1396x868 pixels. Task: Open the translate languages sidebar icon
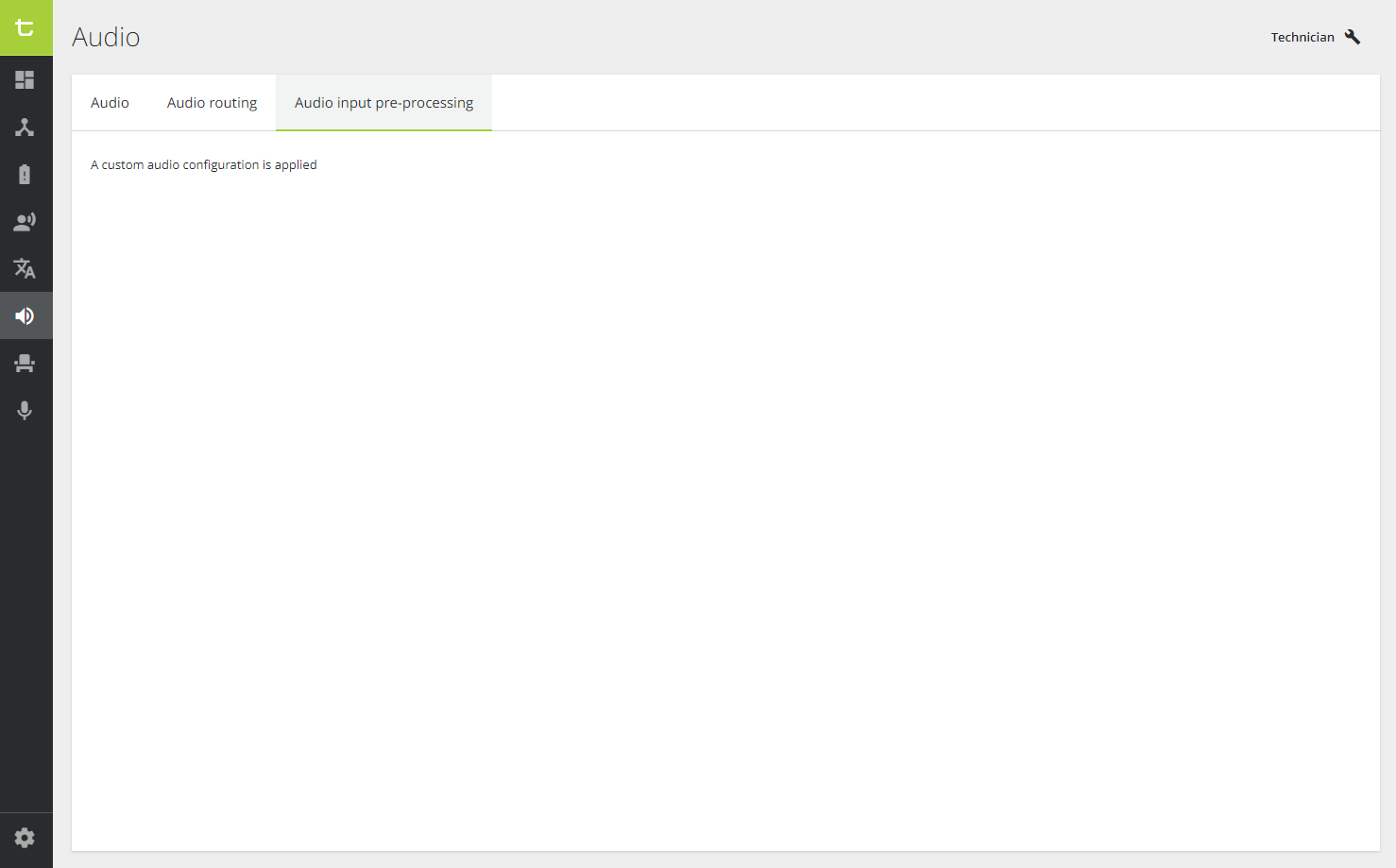tap(26, 269)
